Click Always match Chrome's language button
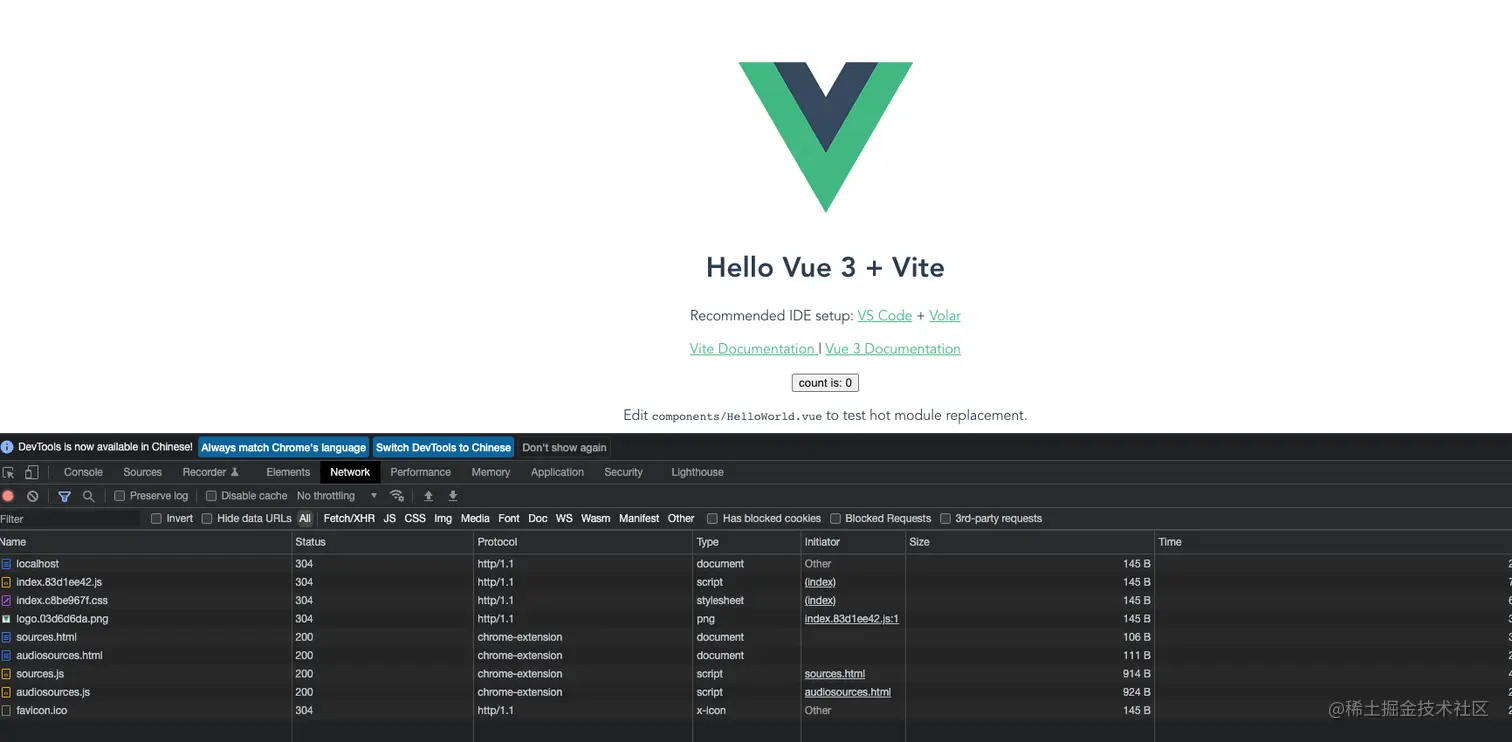Image resolution: width=1512 pixels, height=742 pixels. point(283,447)
